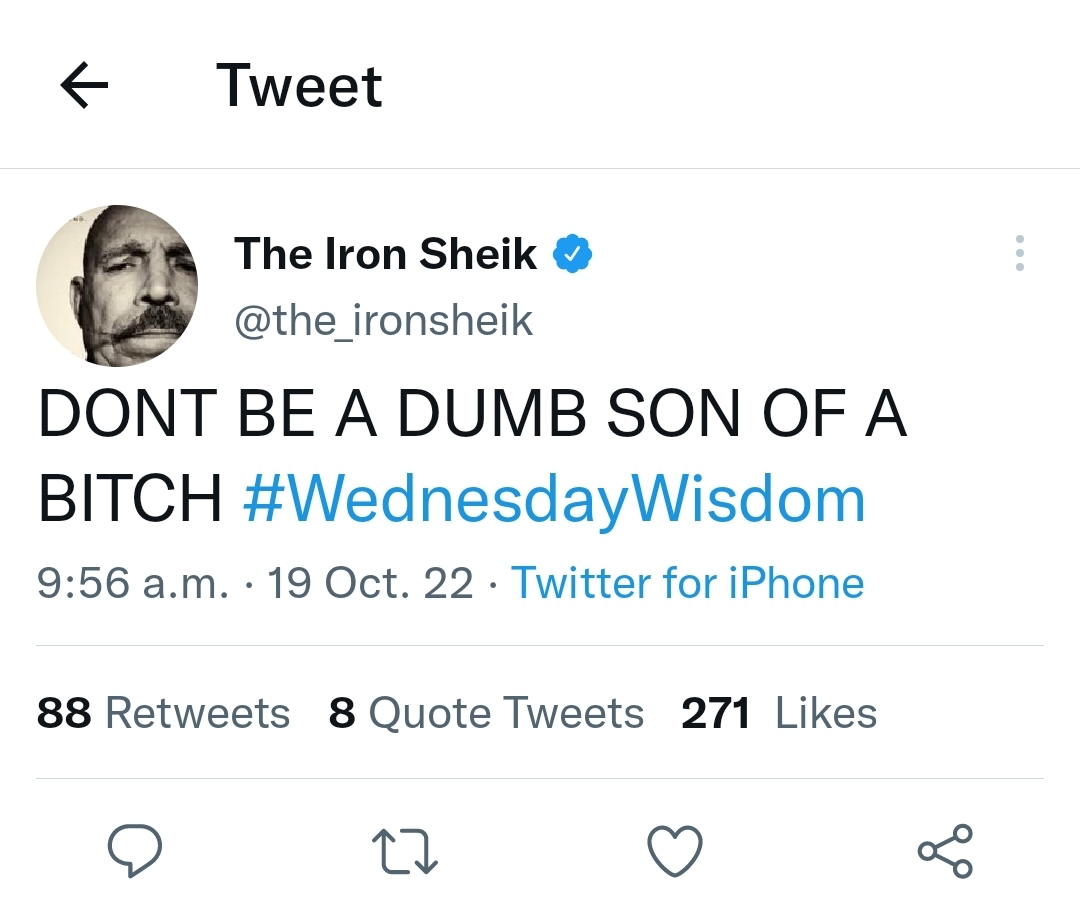Go back using the left arrow
This screenshot has width=1080, height=918.
tap(84, 86)
